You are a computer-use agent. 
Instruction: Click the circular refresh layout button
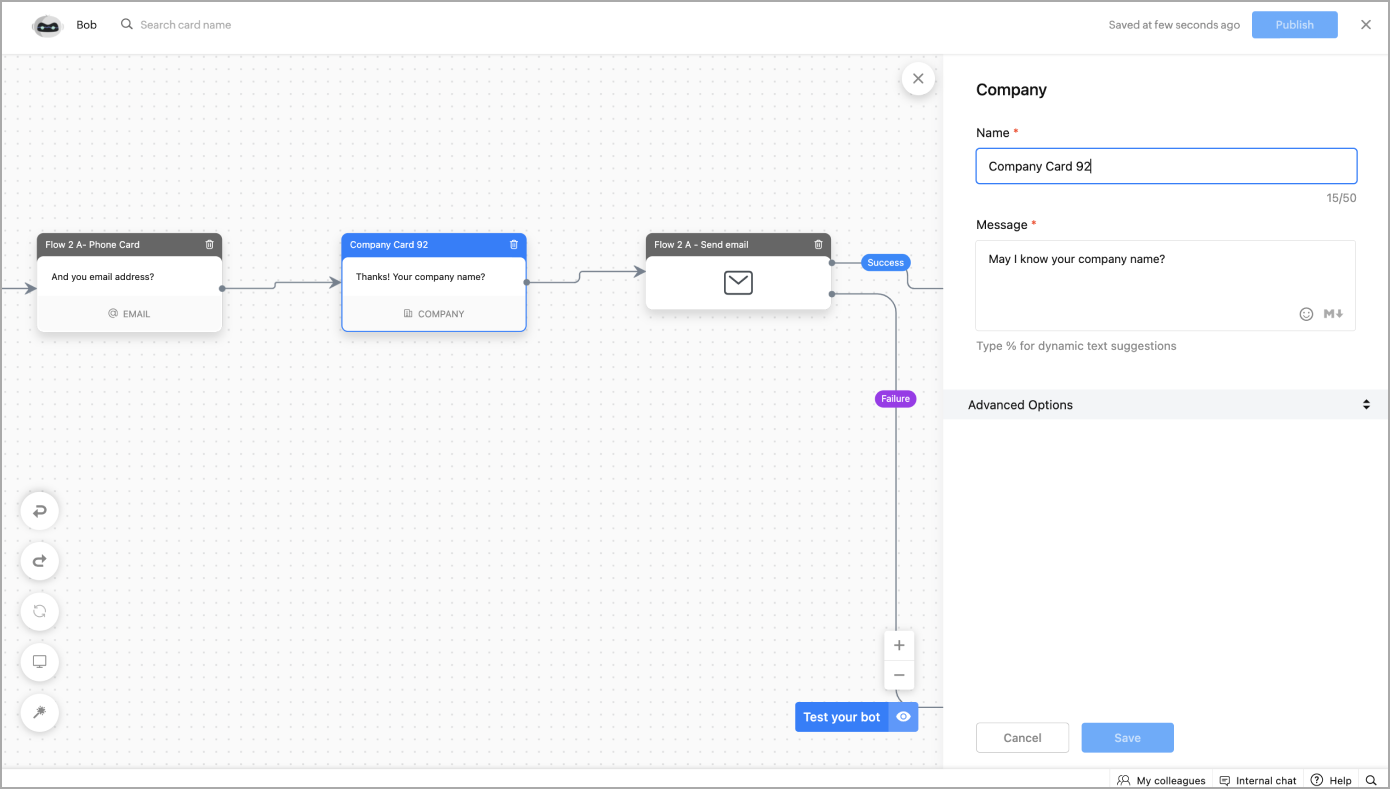[40, 611]
